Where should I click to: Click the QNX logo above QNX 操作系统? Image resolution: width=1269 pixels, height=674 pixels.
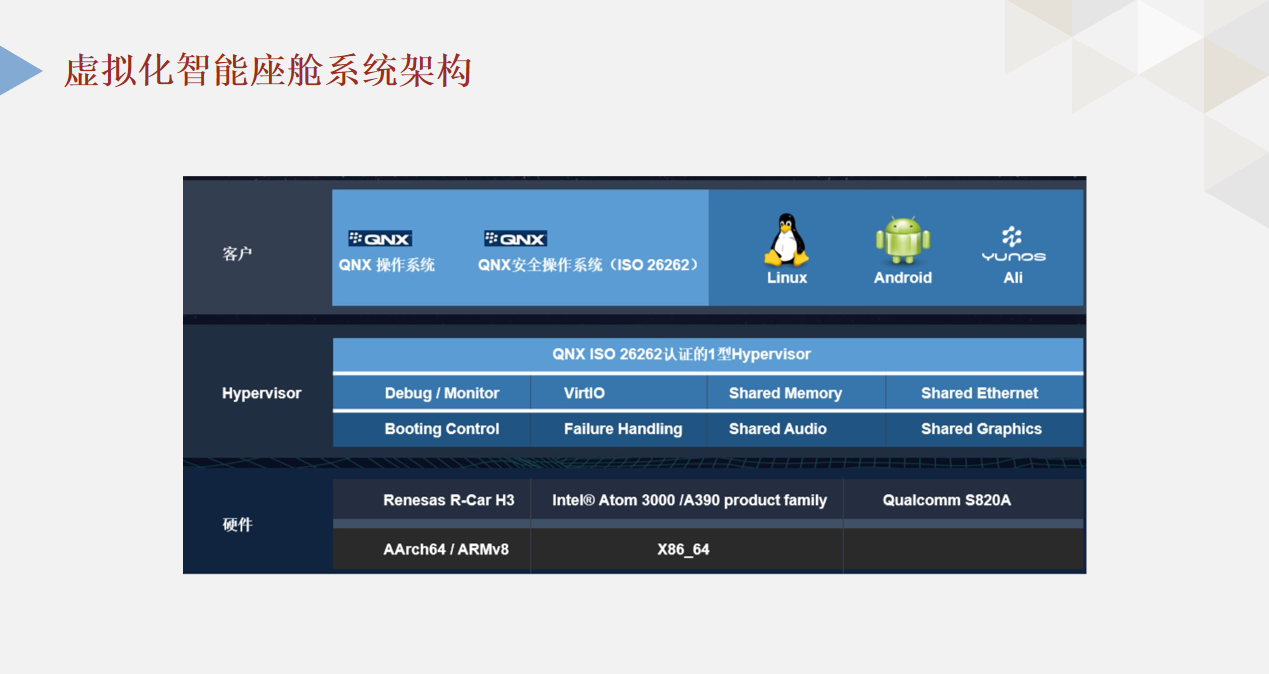(380, 239)
